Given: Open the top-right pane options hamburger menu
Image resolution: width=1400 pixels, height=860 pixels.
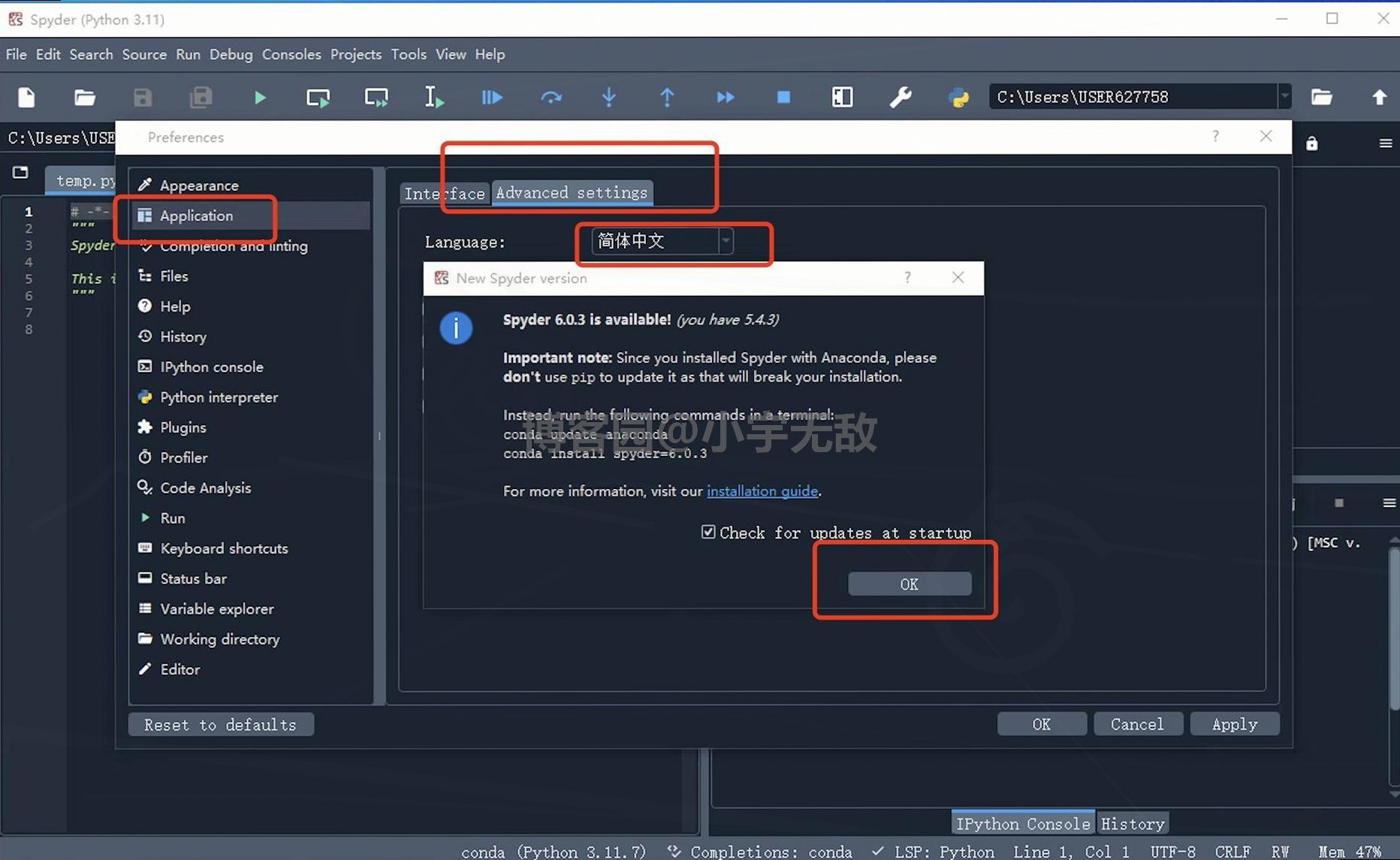Looking at the screenshot, I should pyautogui.click(x=1386, y=143).
